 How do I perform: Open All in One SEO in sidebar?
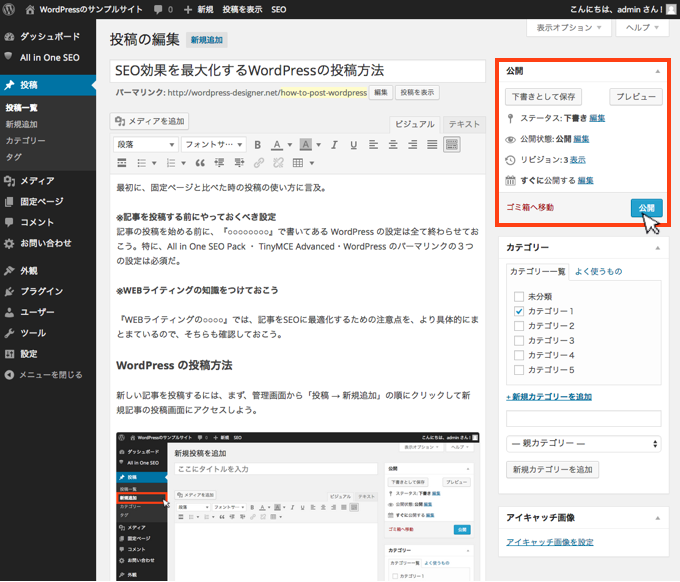(x=48, y=58)
